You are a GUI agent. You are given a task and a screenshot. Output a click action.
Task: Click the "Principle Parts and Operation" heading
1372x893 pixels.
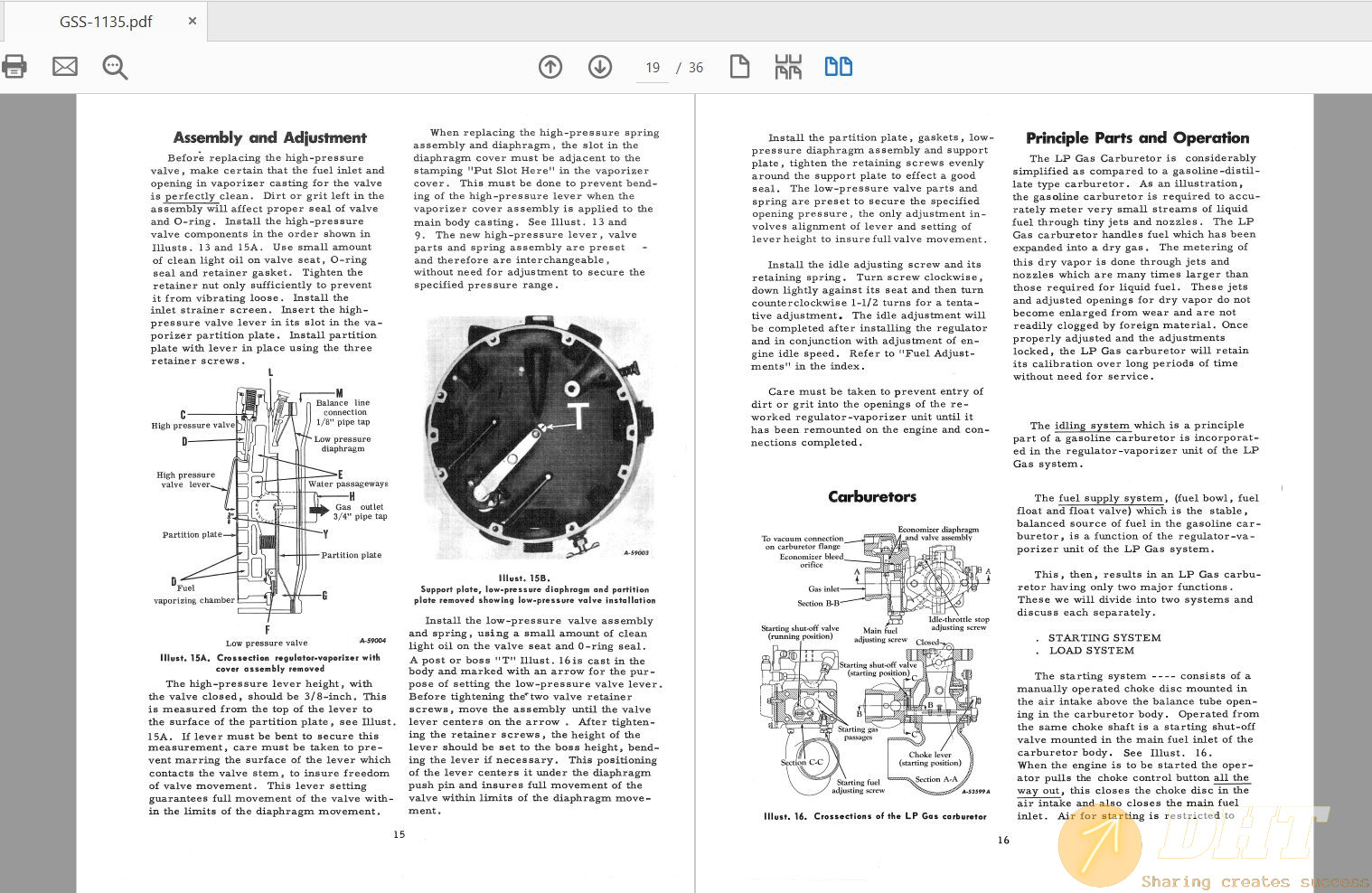[1137, 137]
